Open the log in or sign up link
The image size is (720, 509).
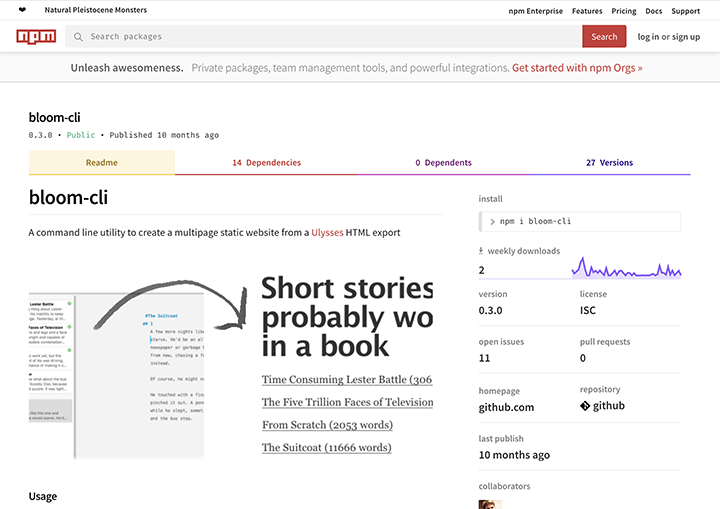[669, 37]
